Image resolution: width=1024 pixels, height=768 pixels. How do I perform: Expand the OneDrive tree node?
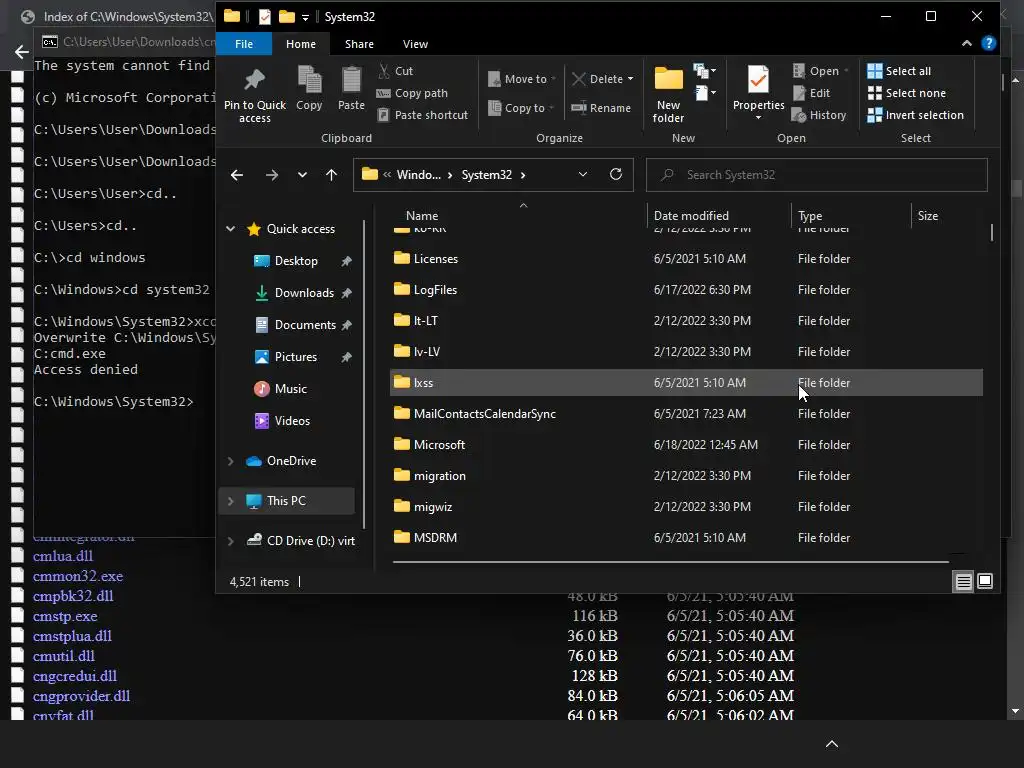pos(231,461)
